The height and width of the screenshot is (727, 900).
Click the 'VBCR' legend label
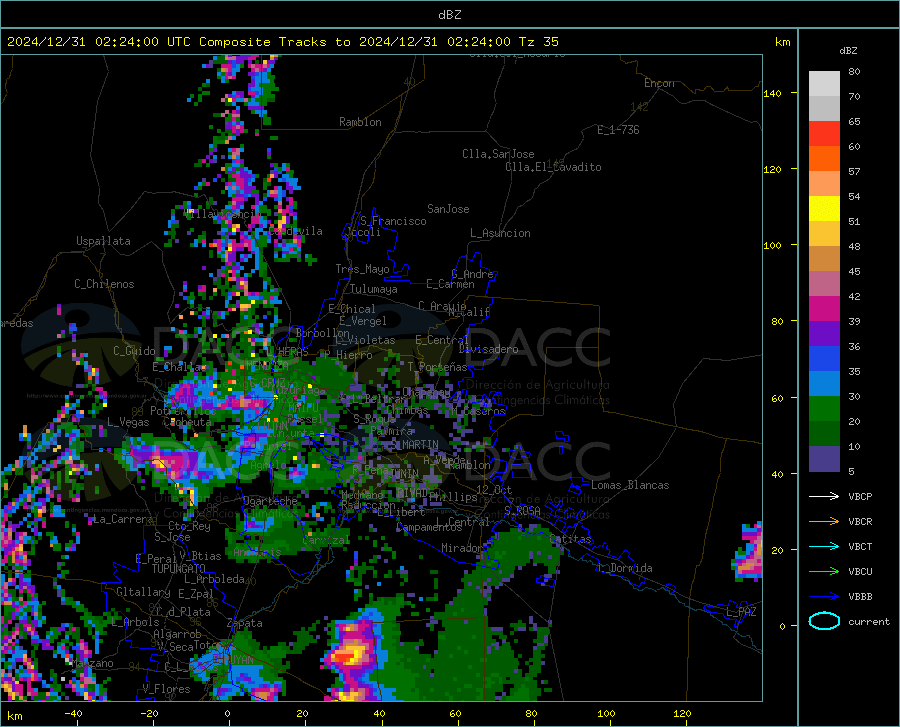tap(860, 522)
